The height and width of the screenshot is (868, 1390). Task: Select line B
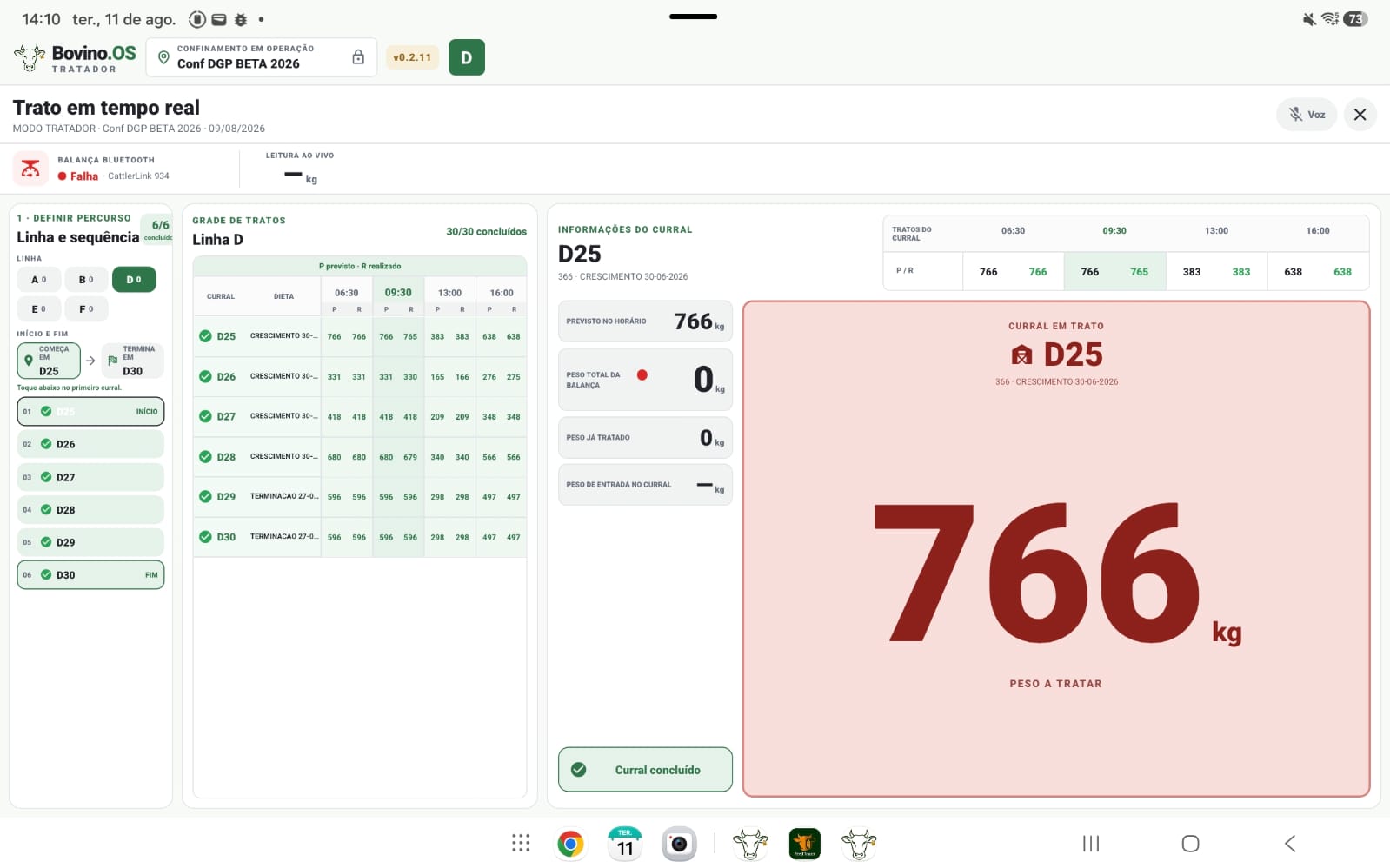click(x=86, y=280)
